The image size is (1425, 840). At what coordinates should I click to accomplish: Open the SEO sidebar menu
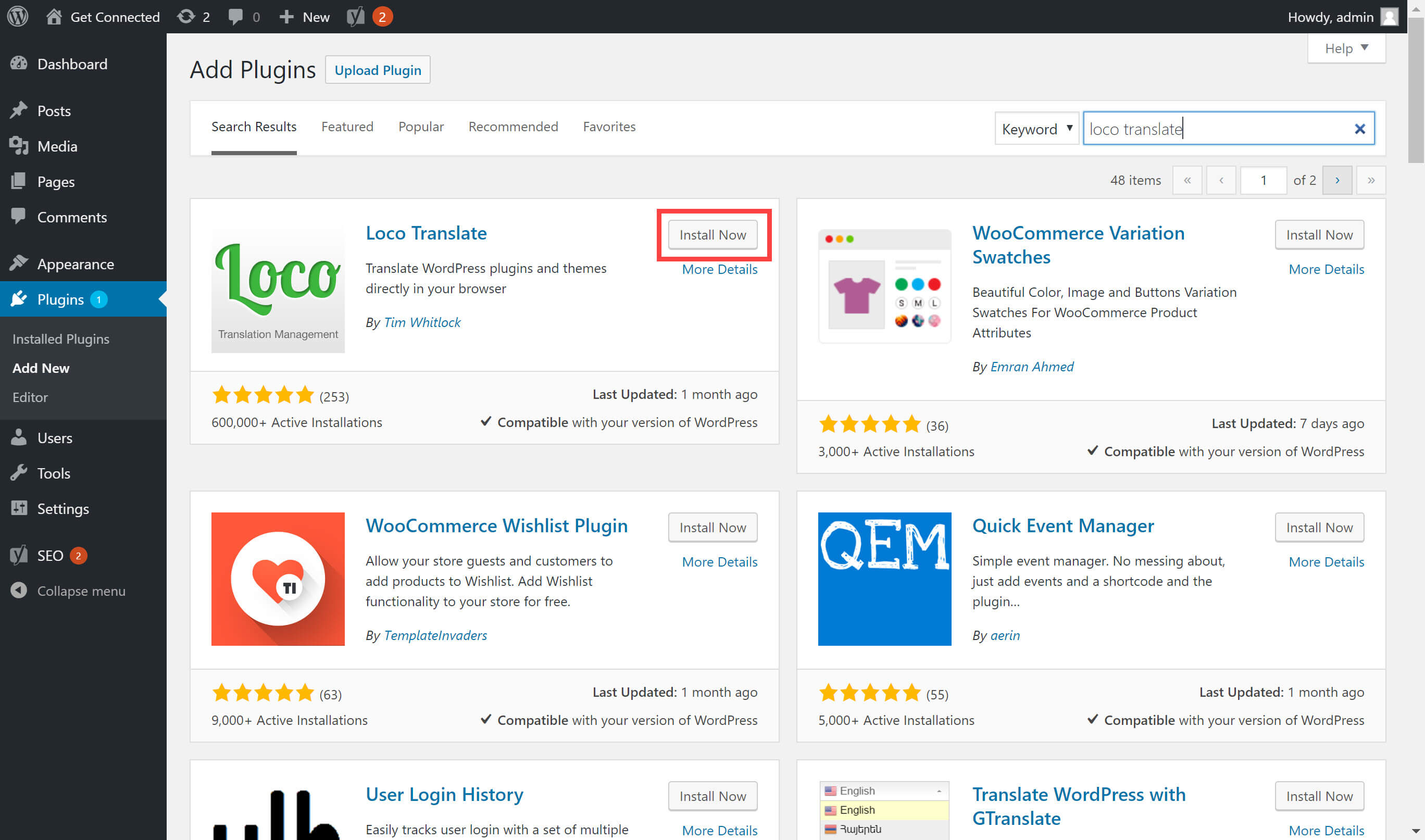click(x=83, y=555)
